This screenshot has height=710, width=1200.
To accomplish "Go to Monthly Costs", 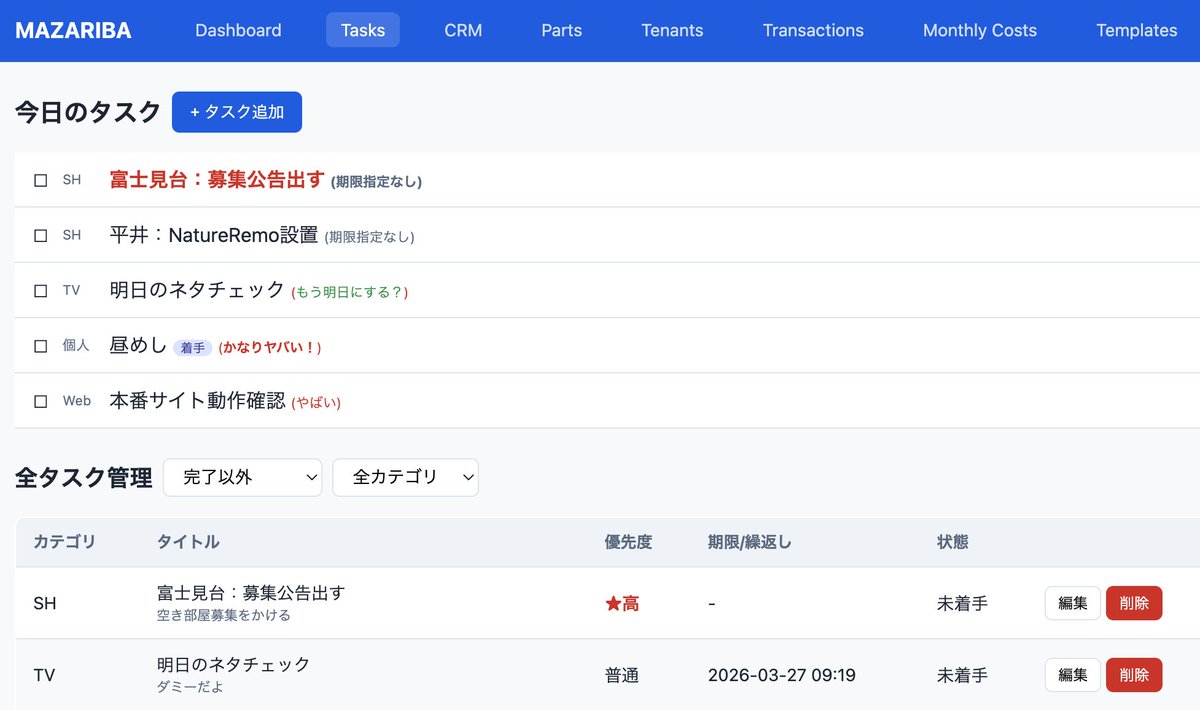I will click(x=979, y=30).
